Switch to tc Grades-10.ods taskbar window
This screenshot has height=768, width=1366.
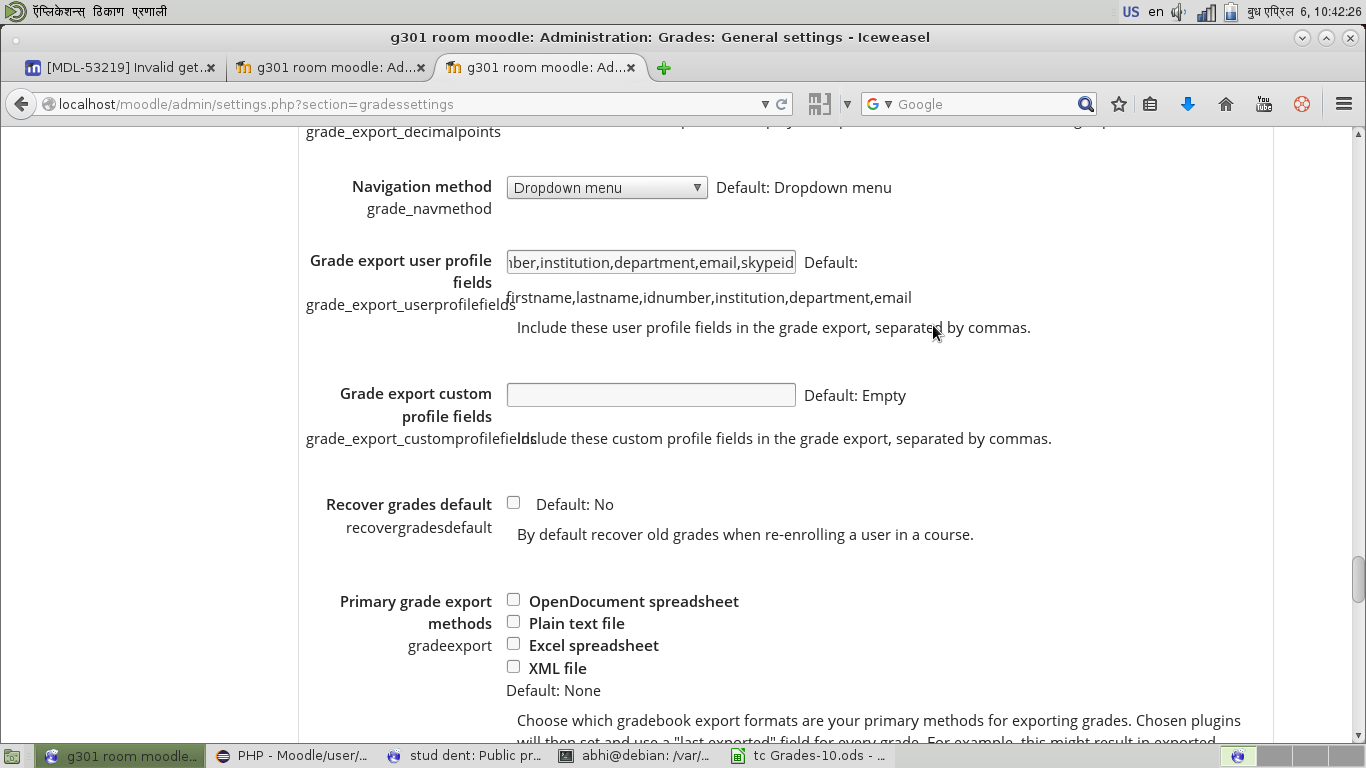click(808, 756)
